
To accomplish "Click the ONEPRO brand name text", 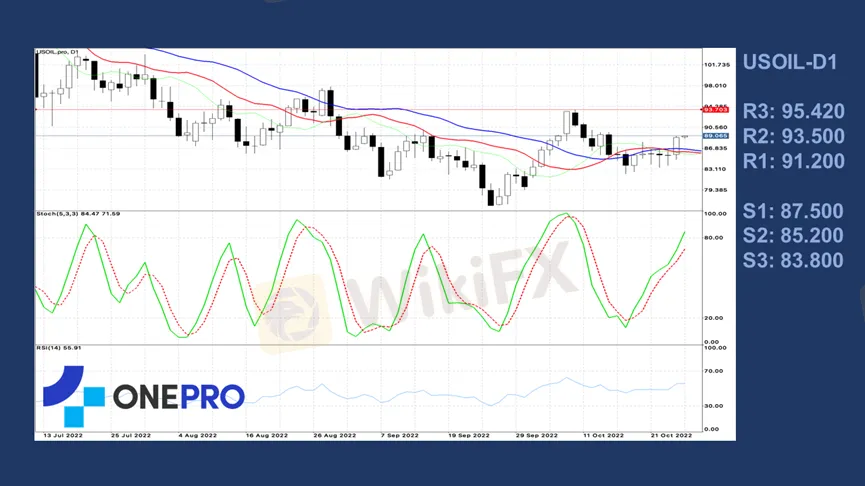I will [178, 398].
